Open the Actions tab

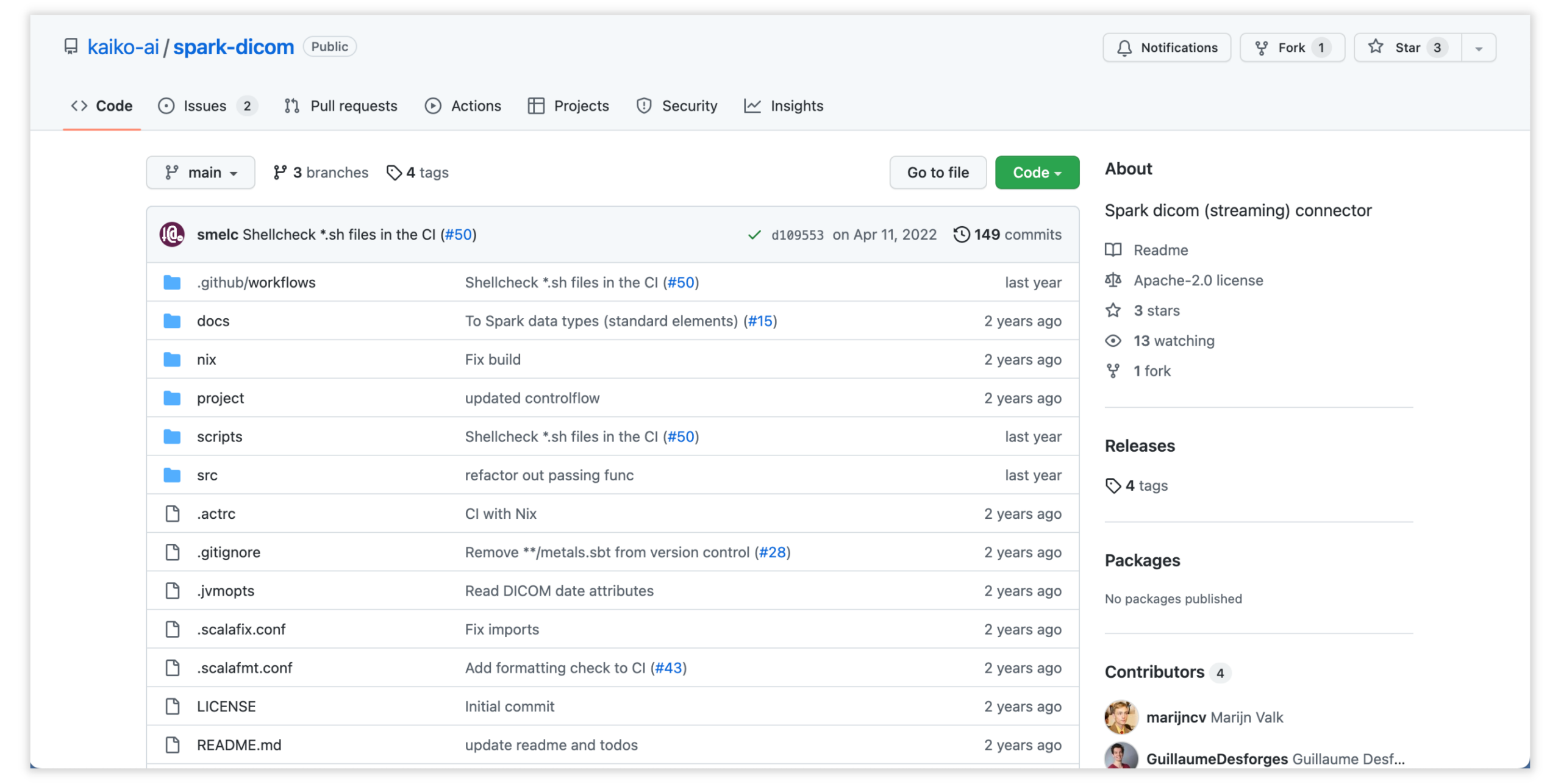click(x=463, y=105)
